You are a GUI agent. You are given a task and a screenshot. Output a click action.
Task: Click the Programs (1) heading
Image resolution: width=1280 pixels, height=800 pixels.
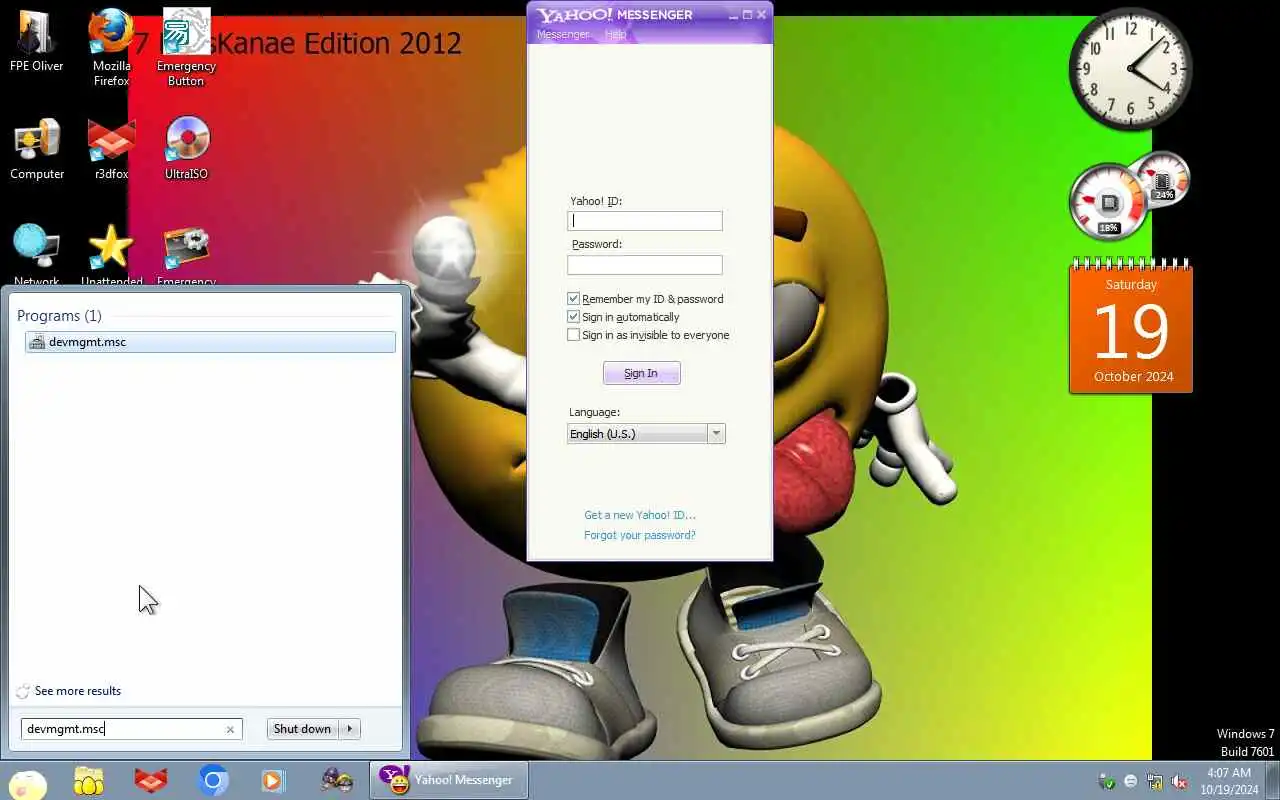tap(59, 315)
